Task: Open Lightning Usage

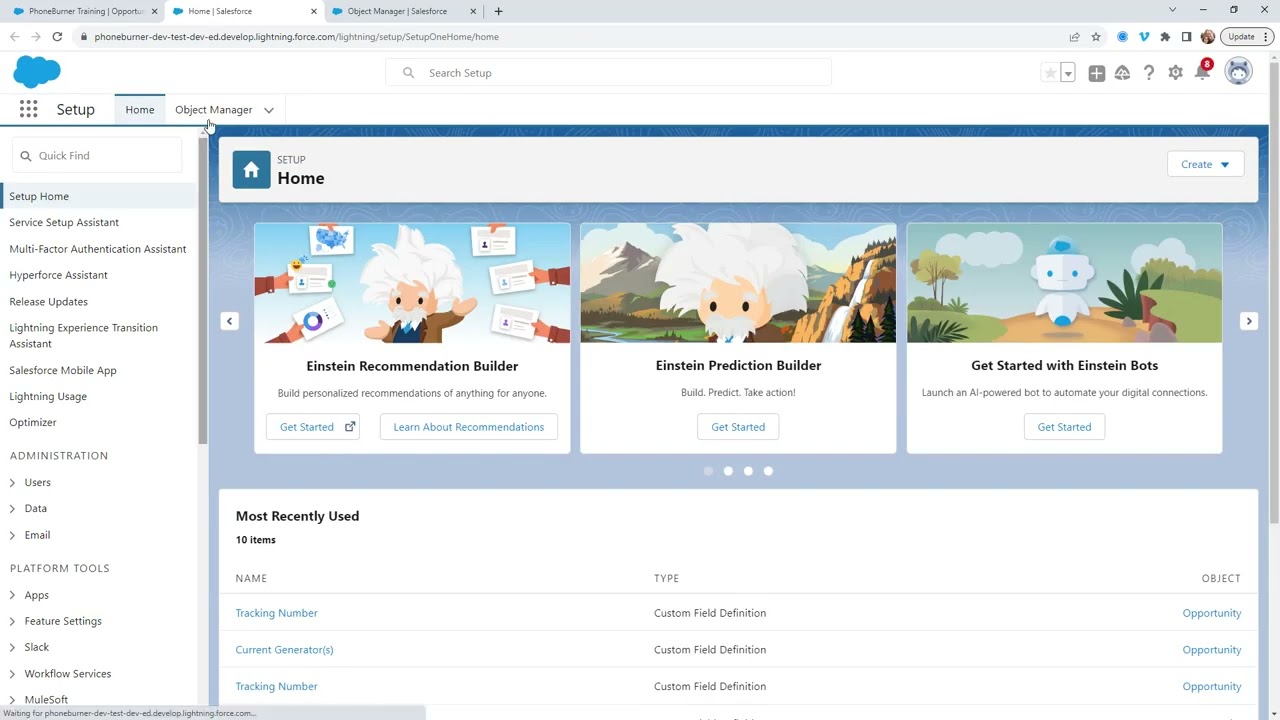Action: 48,397
